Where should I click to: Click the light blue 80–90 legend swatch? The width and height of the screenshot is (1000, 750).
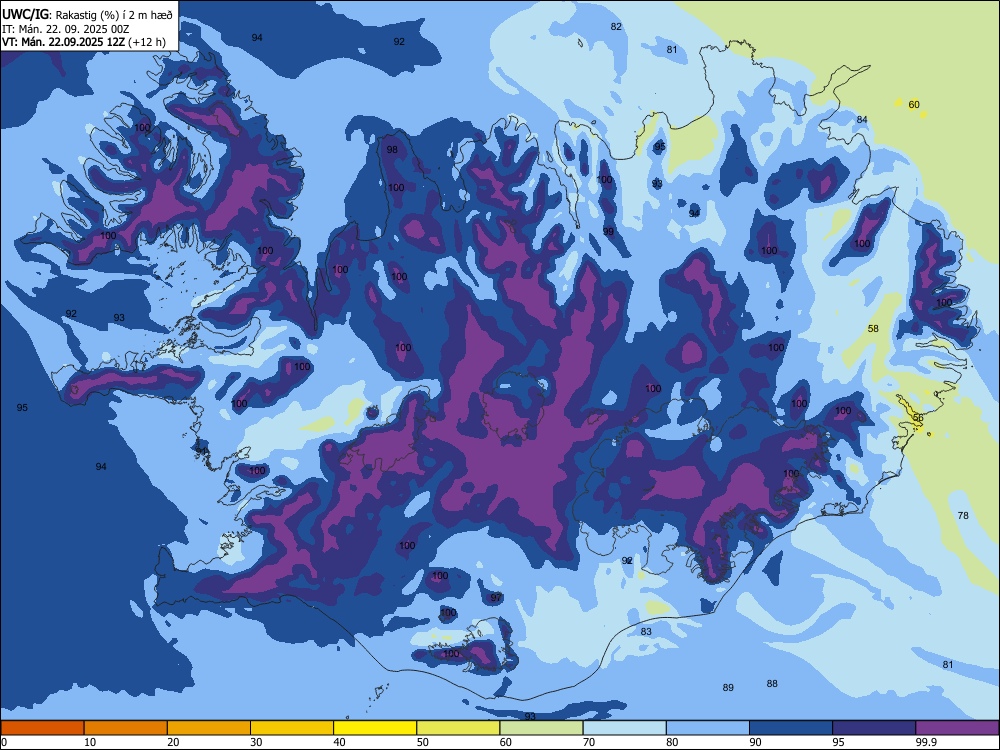[708, 728]
